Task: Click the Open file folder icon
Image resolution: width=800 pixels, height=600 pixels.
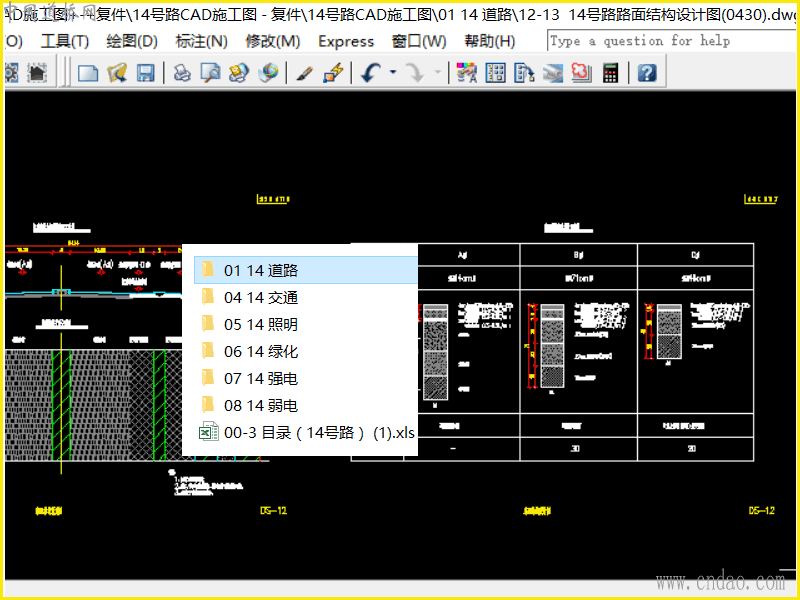Action: click(x=117, y=73)
